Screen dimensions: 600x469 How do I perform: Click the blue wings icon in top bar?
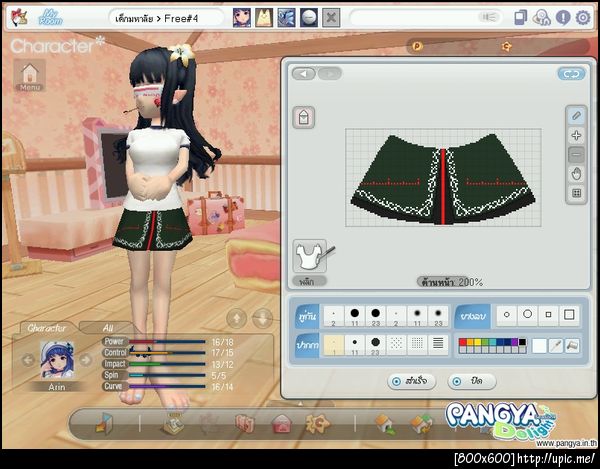pos(286,18)
